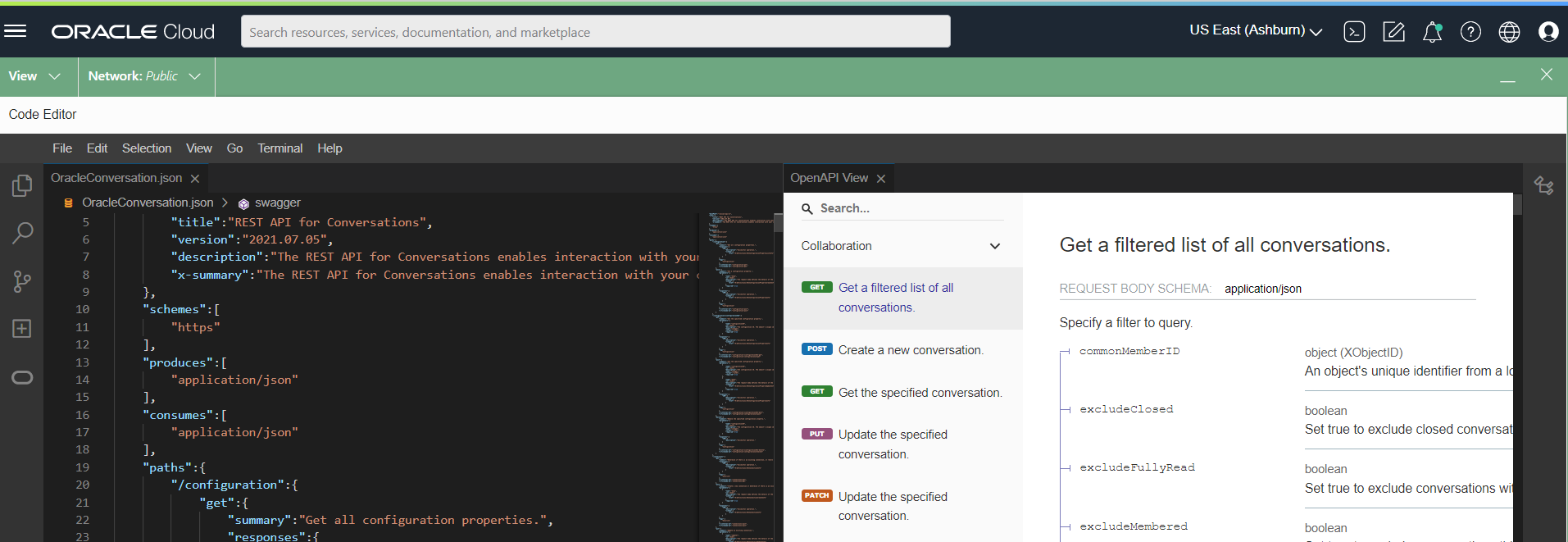Open the rounded rectangle icon in activity bar
Image resolution: width=1568 pixels, height=542 pixels.
[x=22, y=377]
